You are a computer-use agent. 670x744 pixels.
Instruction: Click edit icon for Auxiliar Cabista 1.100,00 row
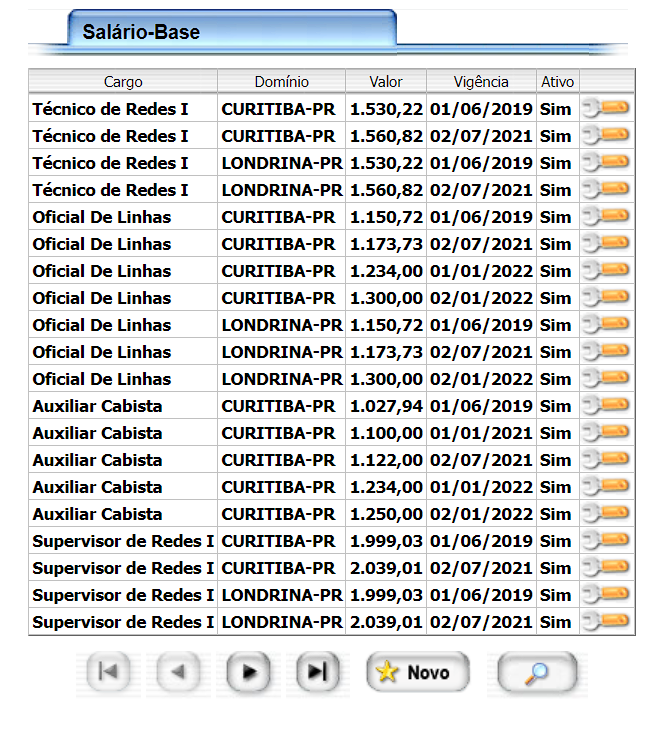coord(606,433)
